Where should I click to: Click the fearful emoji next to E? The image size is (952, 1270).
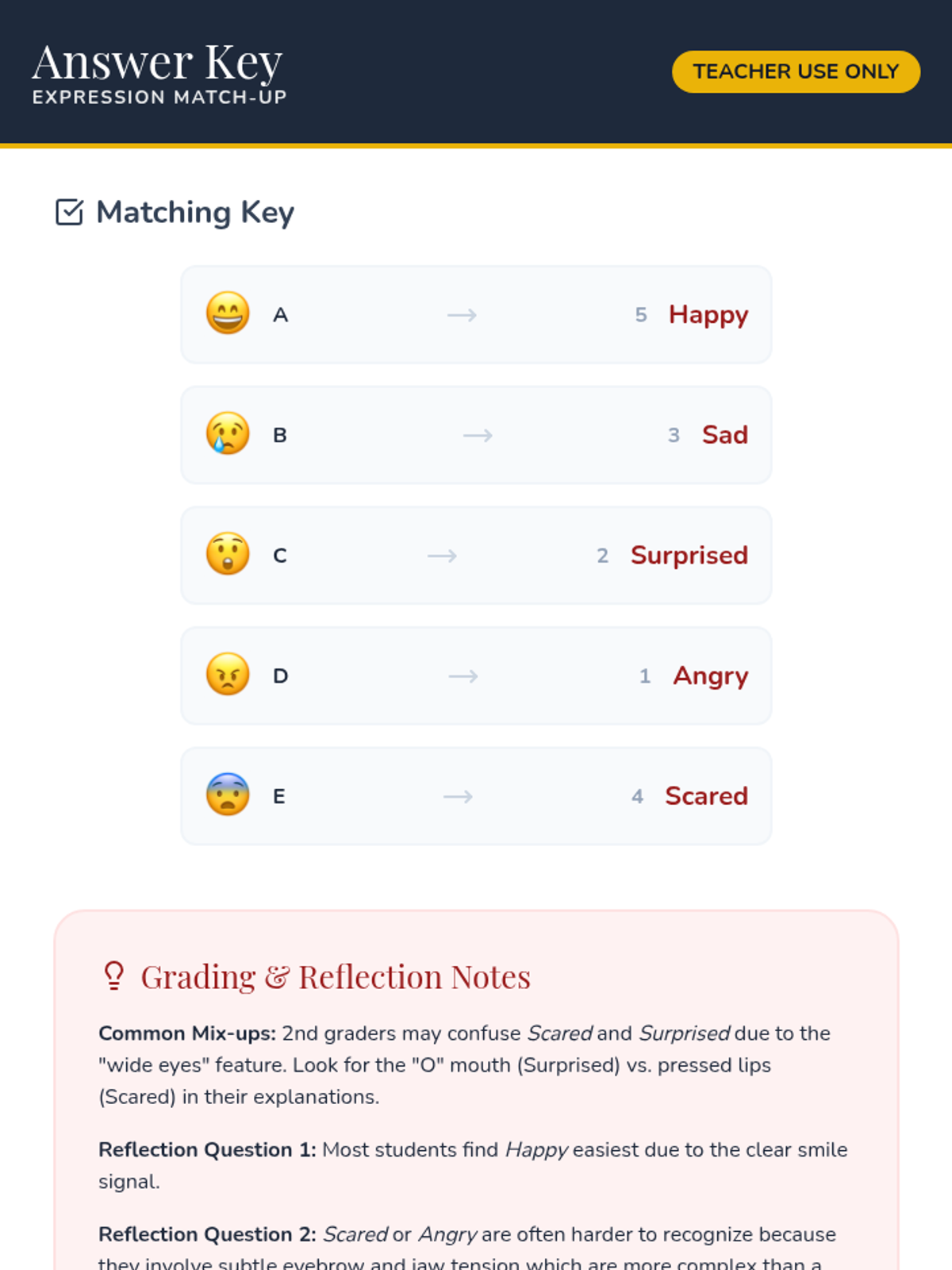228,795
